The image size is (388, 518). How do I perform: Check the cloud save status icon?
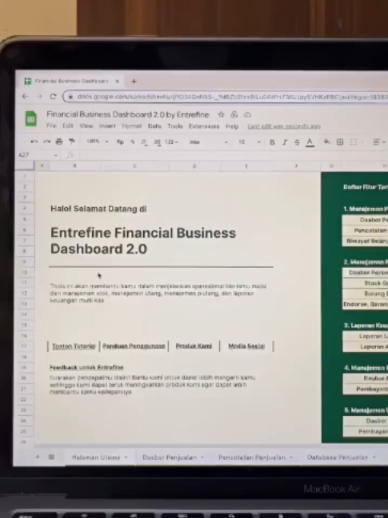[x=247, y=115]
